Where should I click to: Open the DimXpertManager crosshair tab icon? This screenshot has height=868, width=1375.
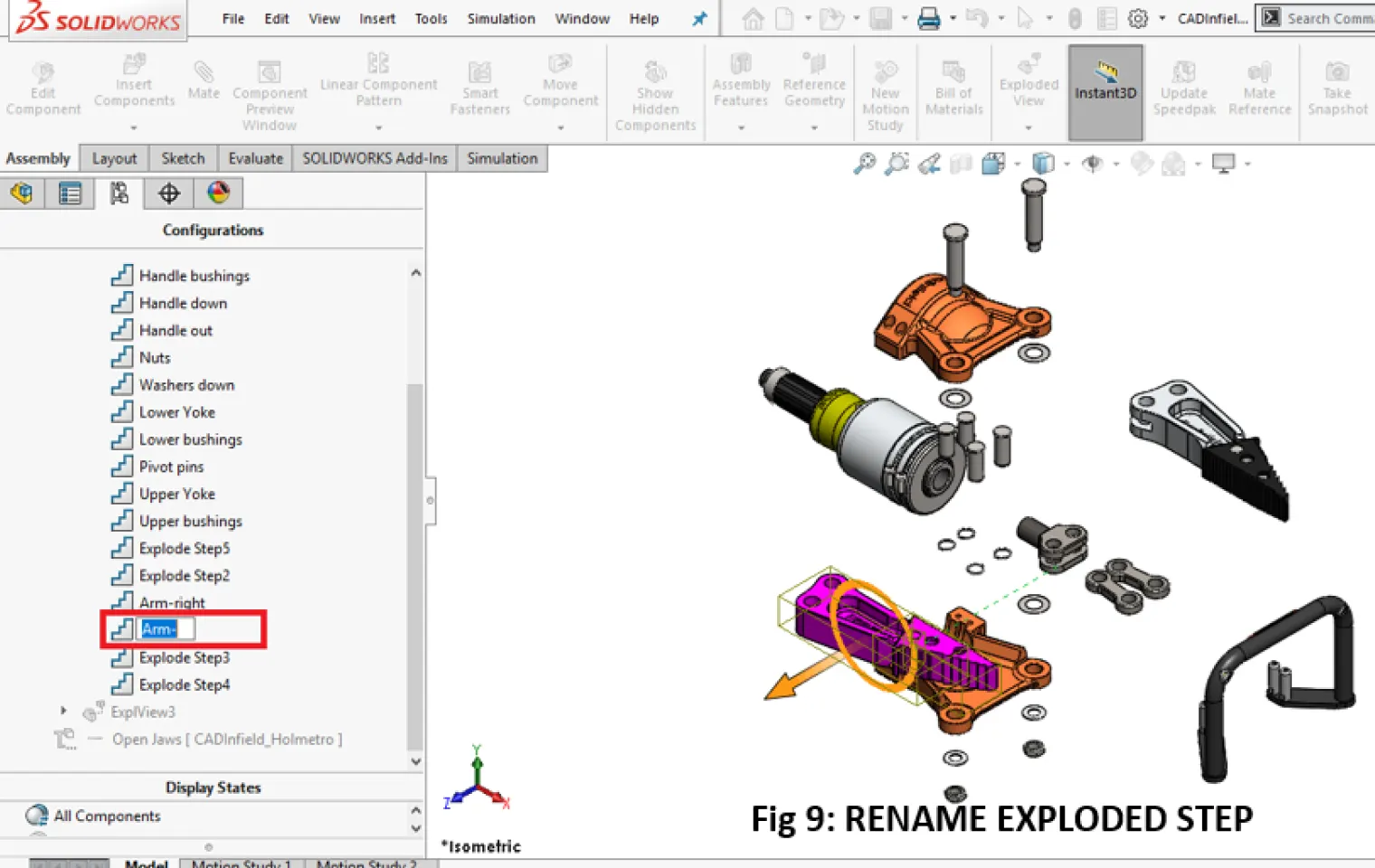click(x=168, y=193)
